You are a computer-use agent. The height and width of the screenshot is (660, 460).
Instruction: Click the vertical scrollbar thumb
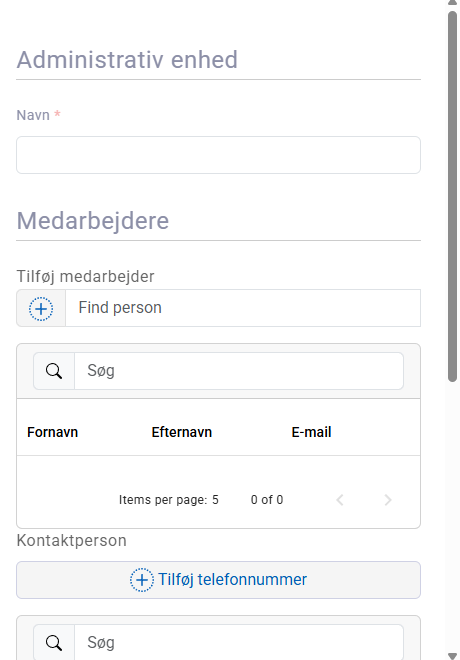452,196
